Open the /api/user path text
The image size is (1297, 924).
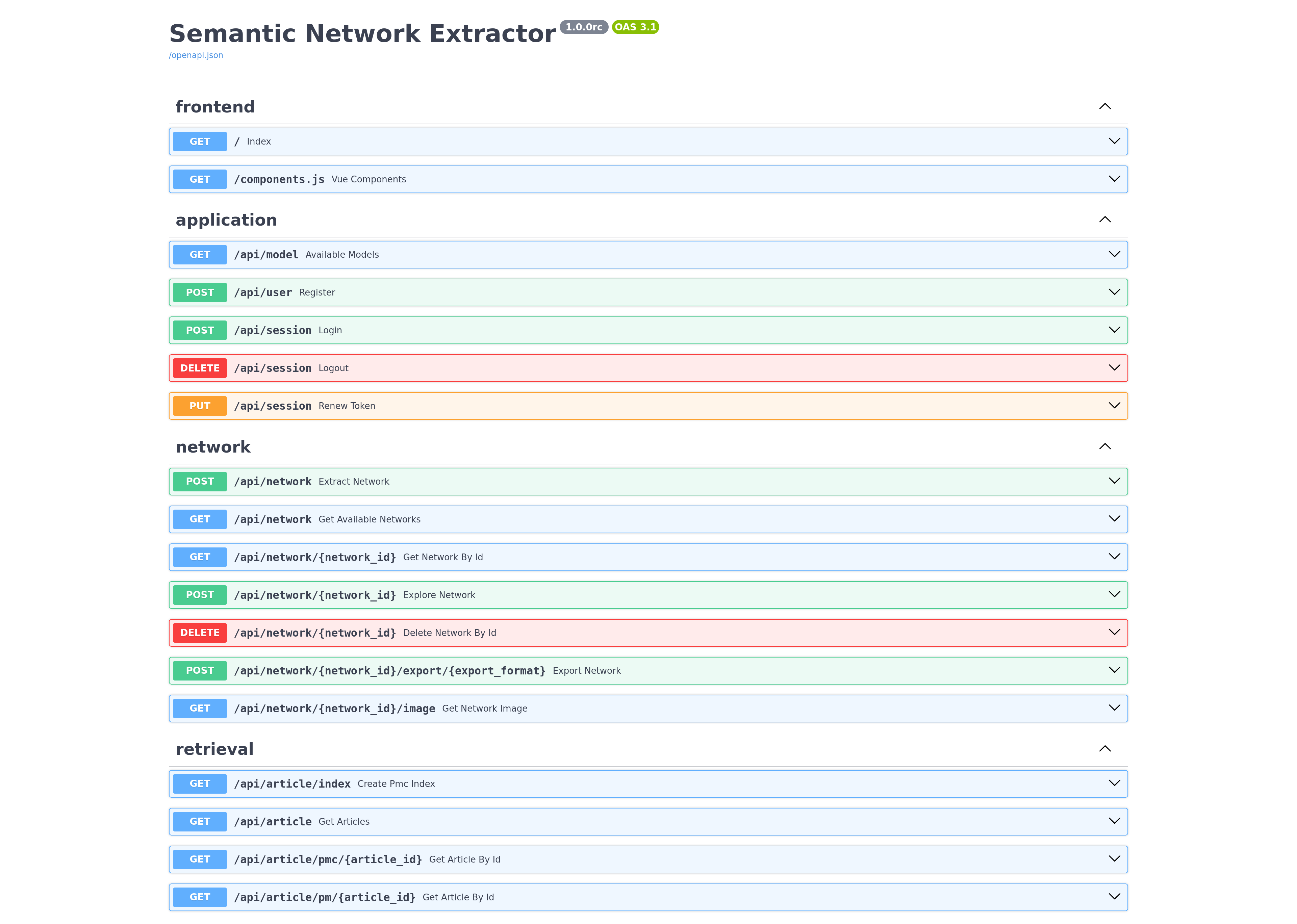pyautogui.click(x=263, y=292)
